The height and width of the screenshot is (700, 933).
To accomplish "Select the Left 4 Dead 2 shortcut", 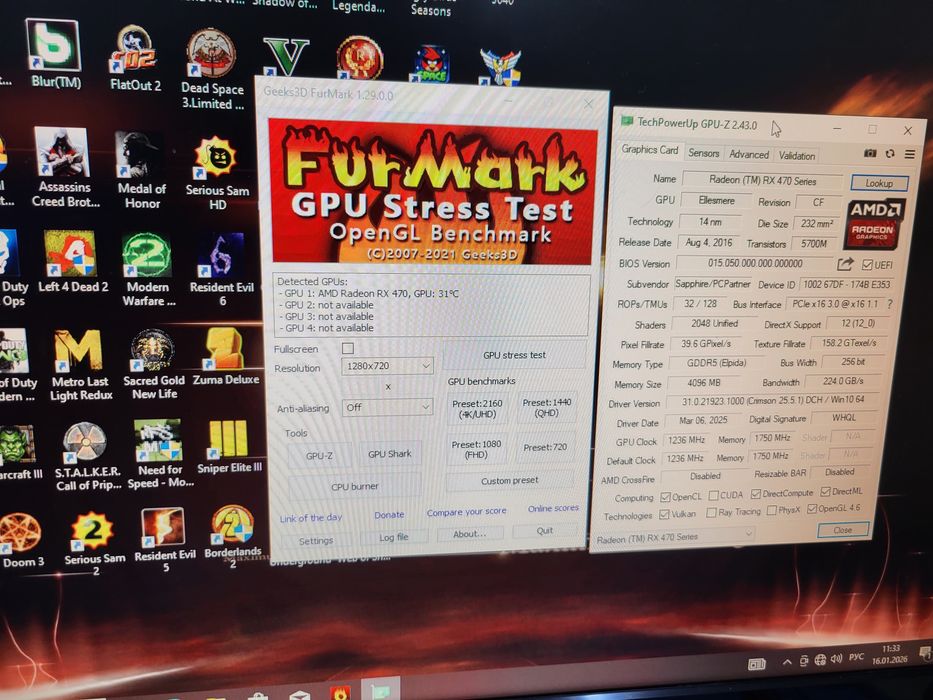I will pos(73,262).
